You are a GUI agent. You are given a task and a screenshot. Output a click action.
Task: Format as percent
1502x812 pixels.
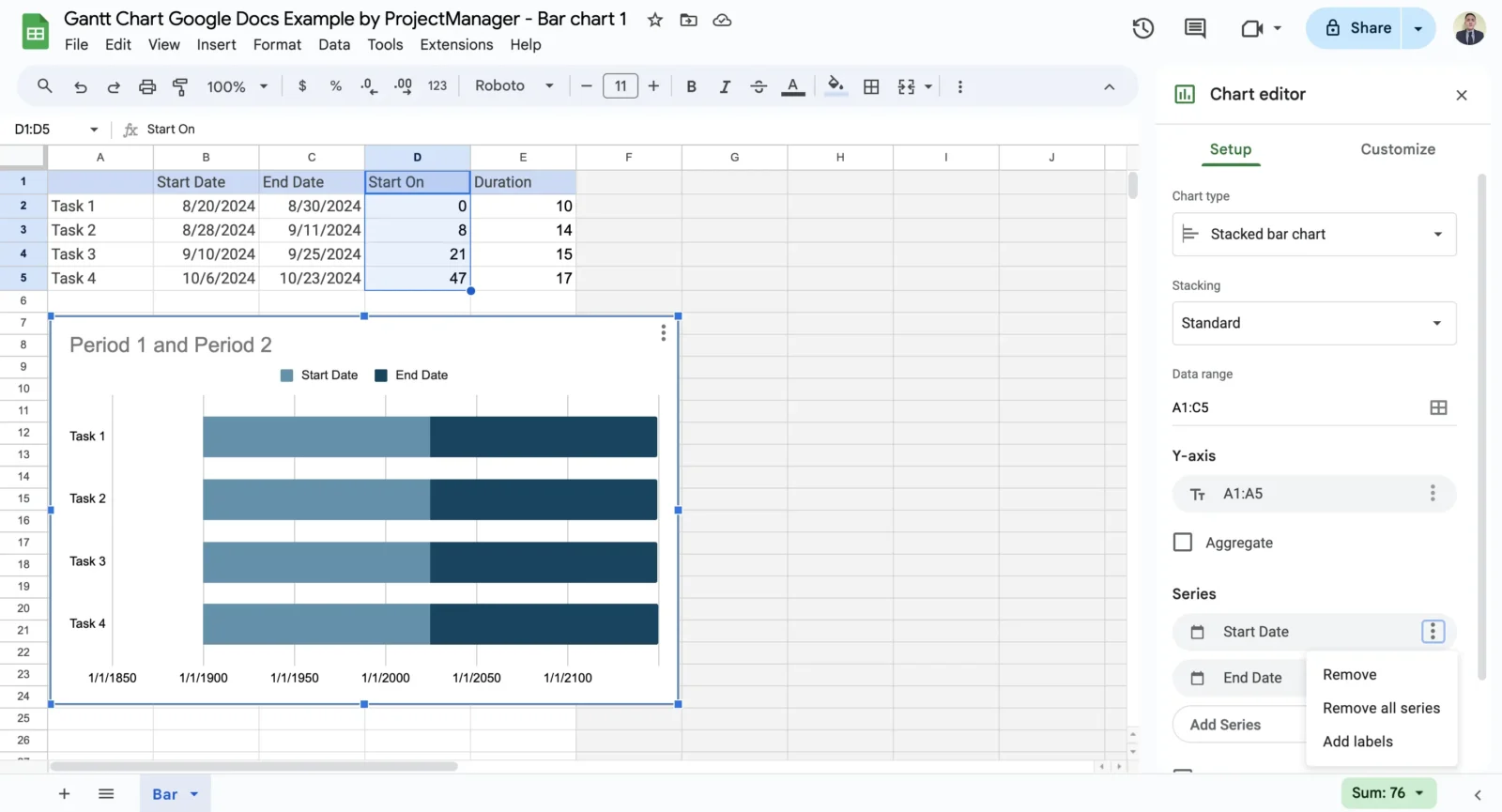[335, 86]
